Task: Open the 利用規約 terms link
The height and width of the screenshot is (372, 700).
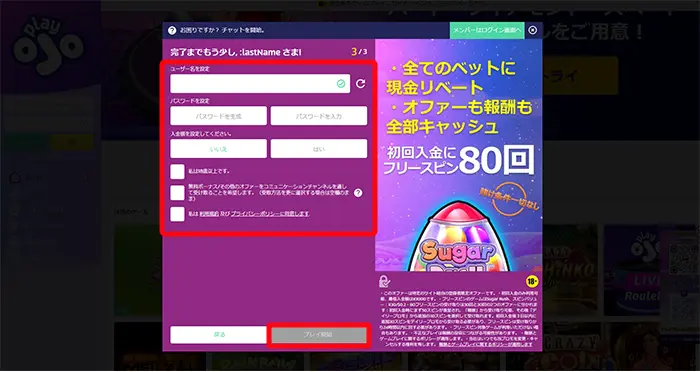Action: click(x=209, y=214)
